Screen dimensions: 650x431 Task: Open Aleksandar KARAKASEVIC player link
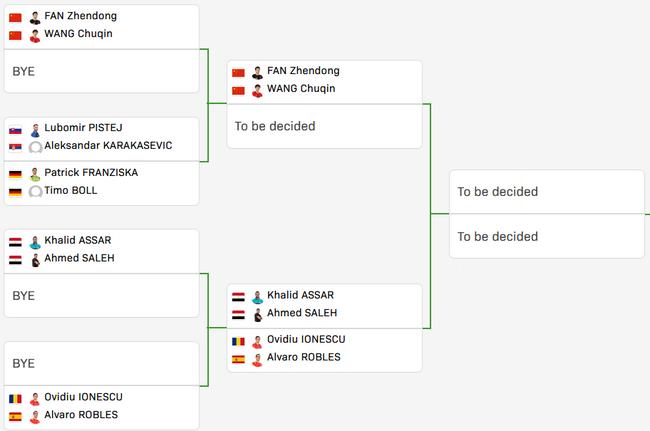[108, 145]
